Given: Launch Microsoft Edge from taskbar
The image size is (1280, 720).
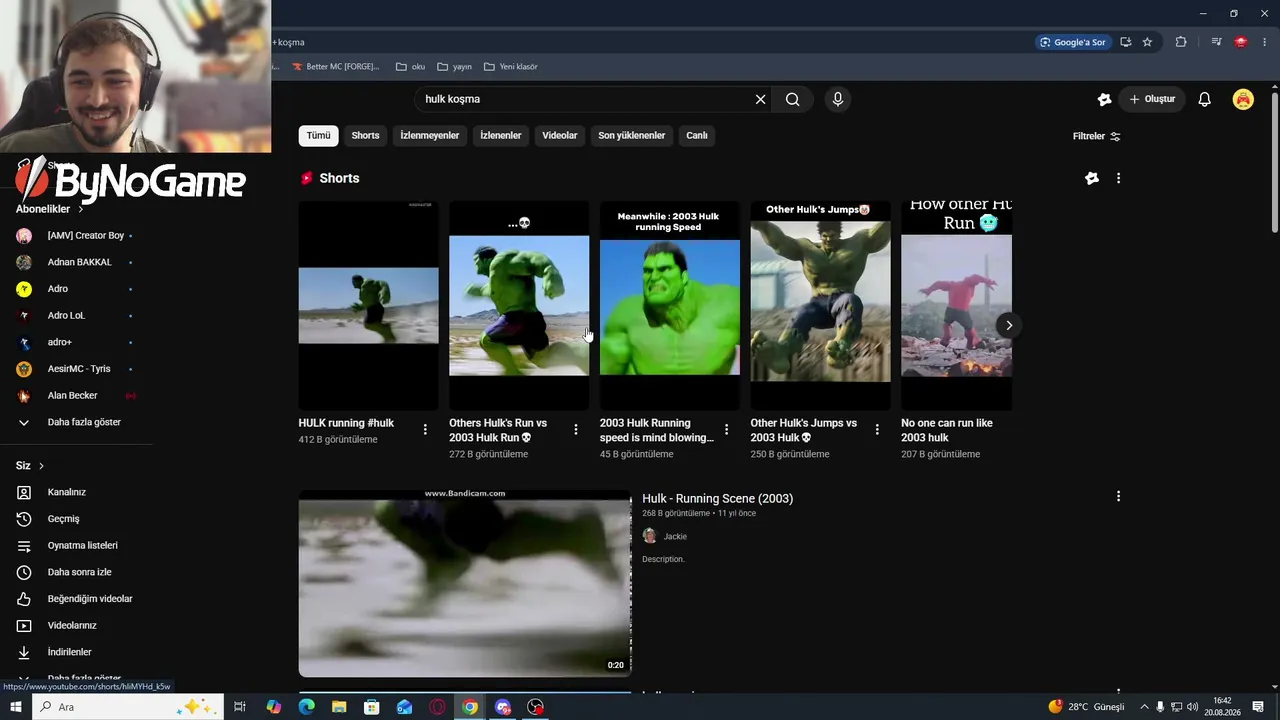Looking at the screenshot, I should 306,707.
